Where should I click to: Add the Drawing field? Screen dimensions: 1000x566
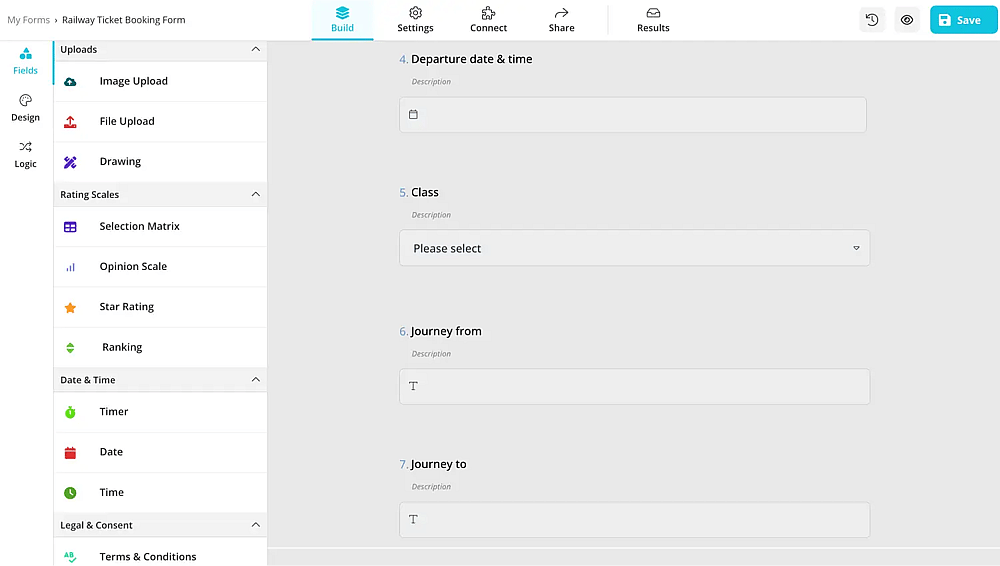click(161, 161)
